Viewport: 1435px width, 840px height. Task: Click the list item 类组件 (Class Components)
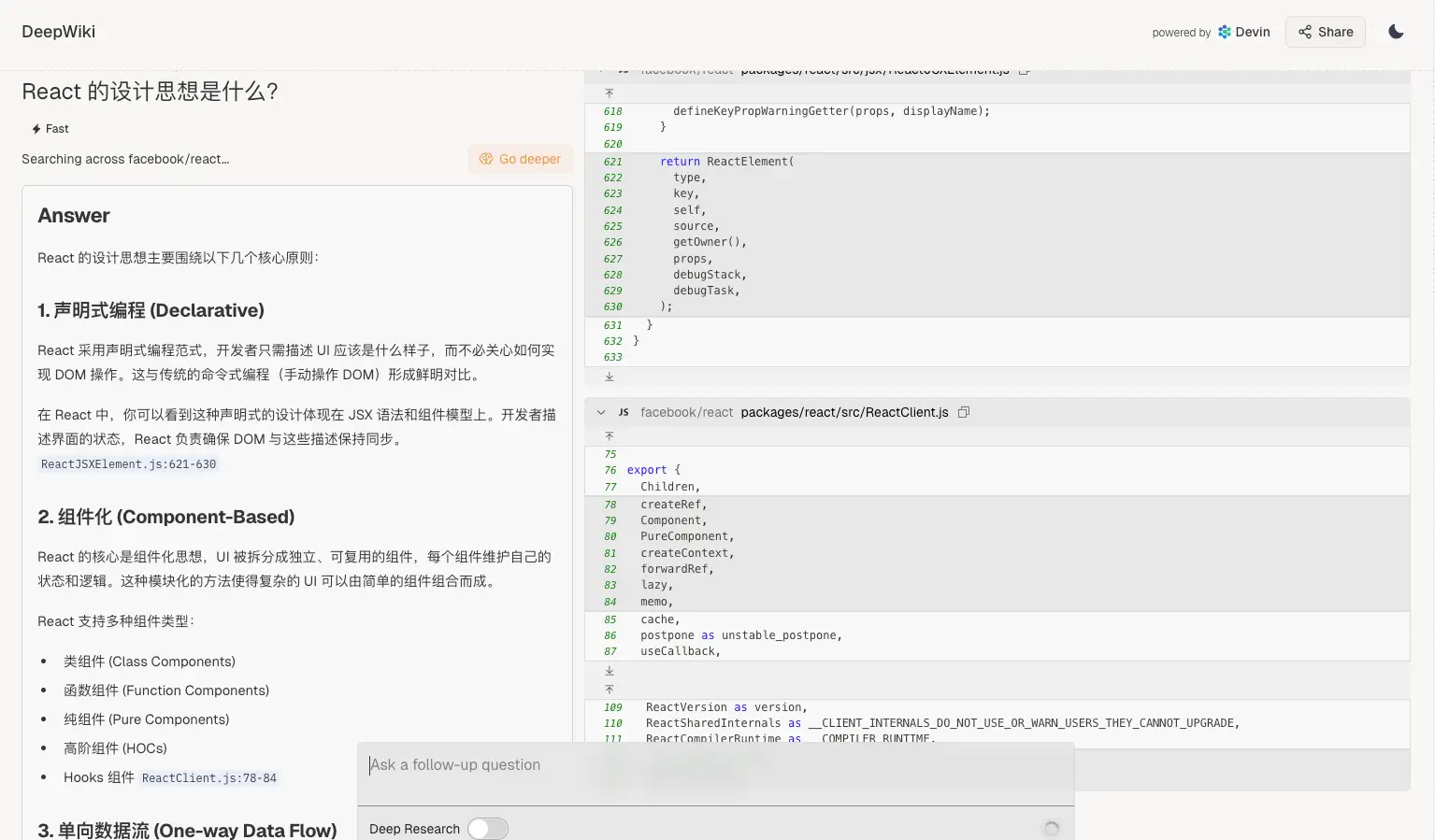pyautogui.click(x=150, y=662)
